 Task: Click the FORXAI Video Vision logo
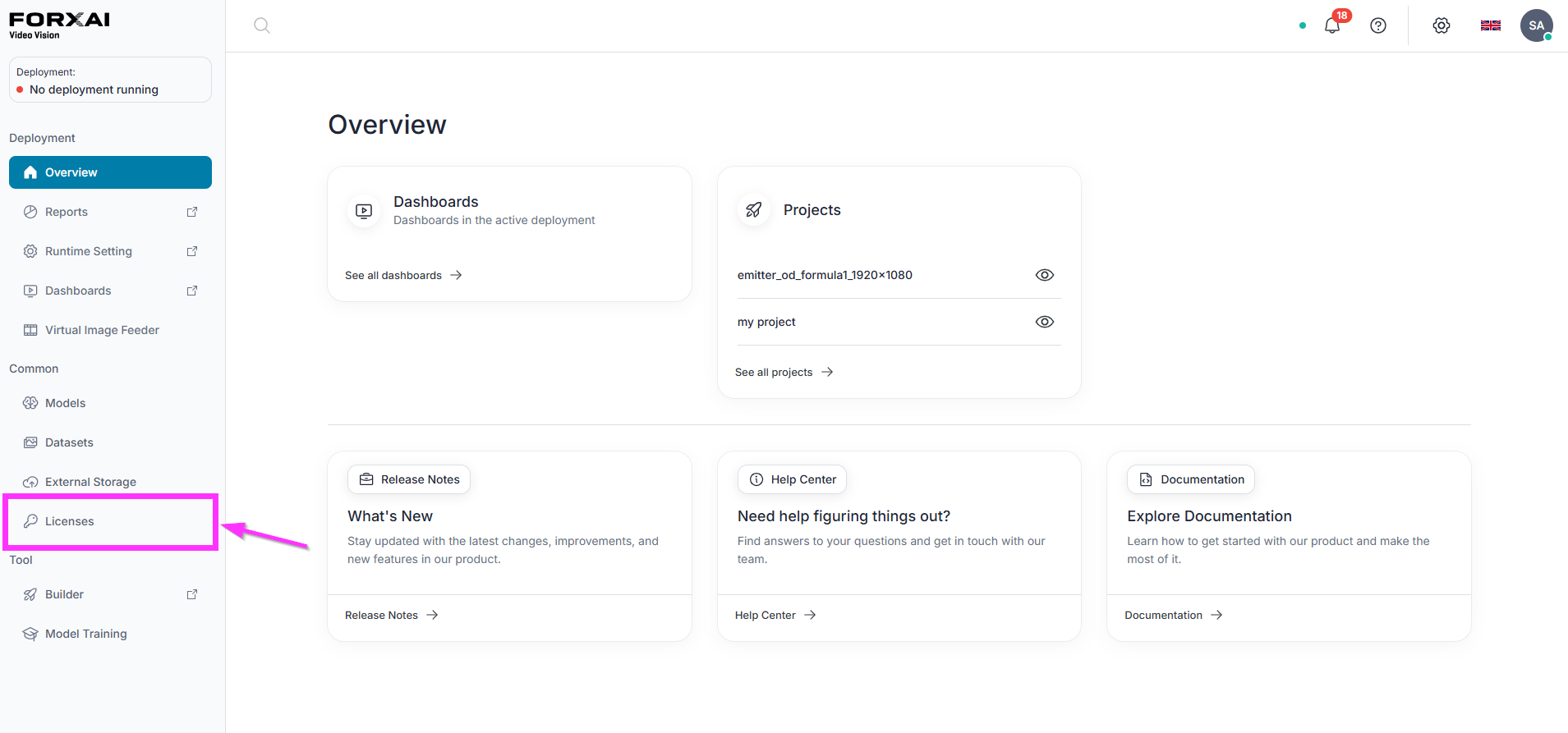point(59,25)
